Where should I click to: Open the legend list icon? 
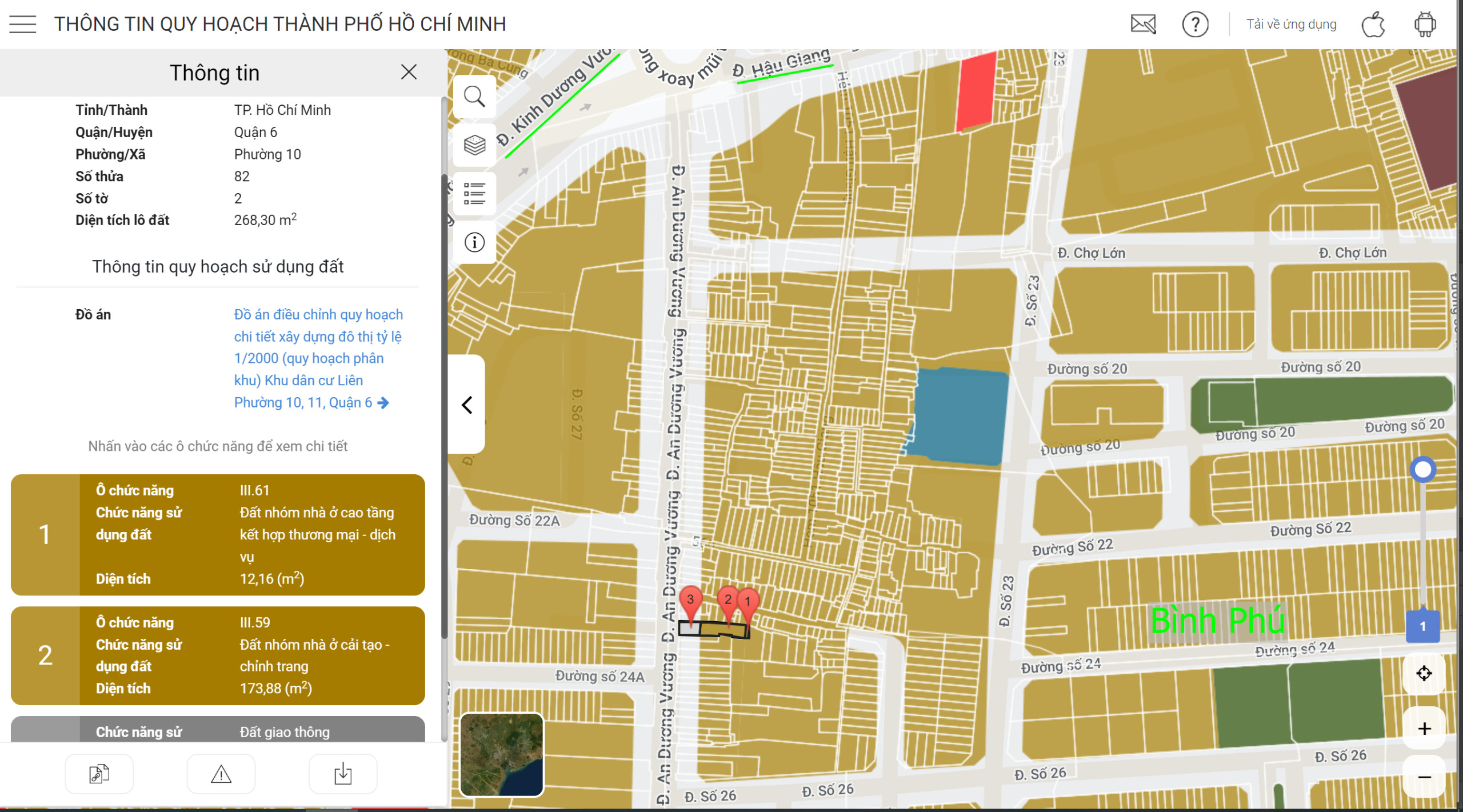point(474,194)
